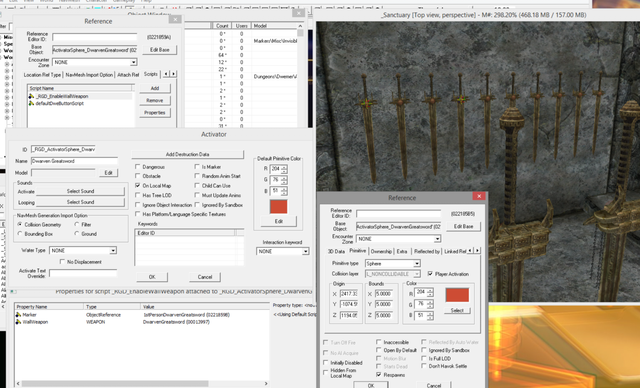This screenshot has width=640, height=388.
Task: Click the Default Primitive Color red swatch
Action: click(278, 207)
